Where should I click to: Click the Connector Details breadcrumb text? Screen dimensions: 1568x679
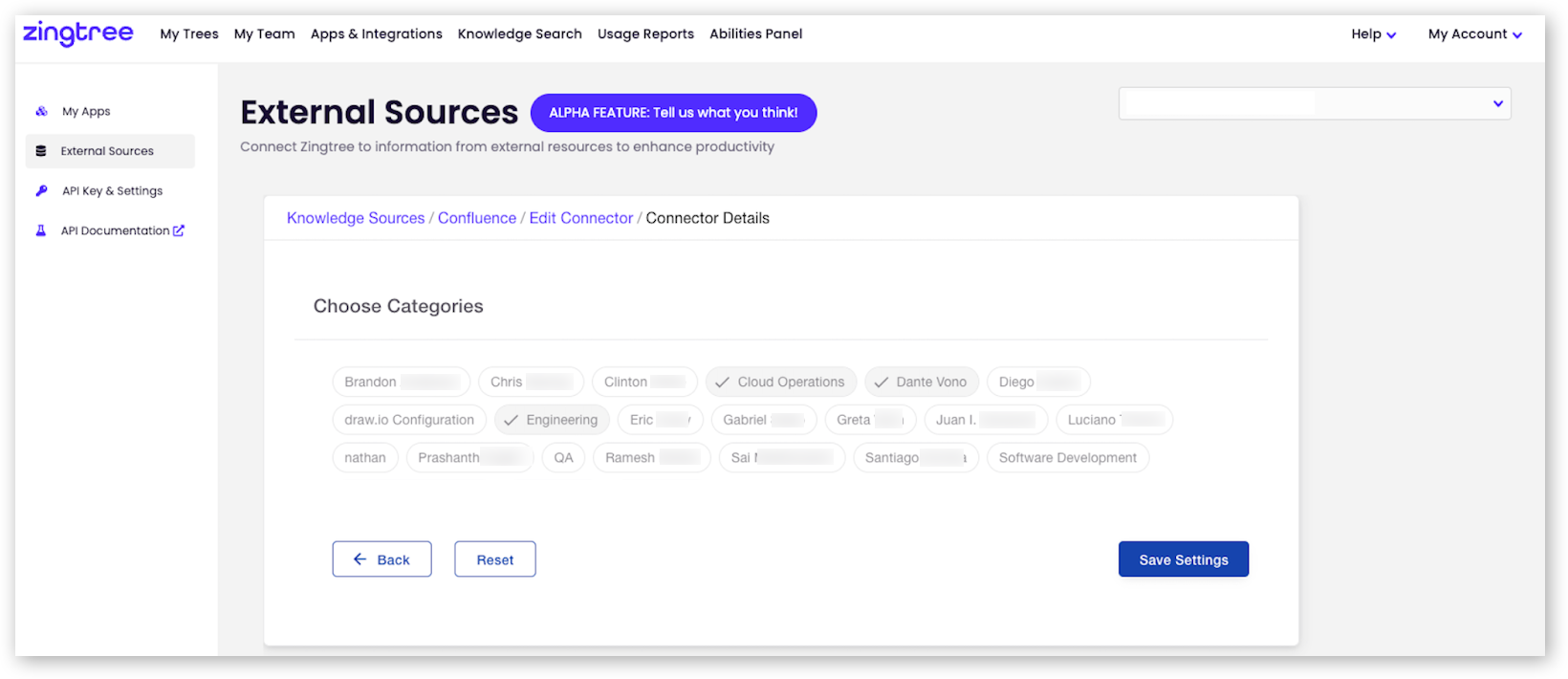click(x=708, y=218)
